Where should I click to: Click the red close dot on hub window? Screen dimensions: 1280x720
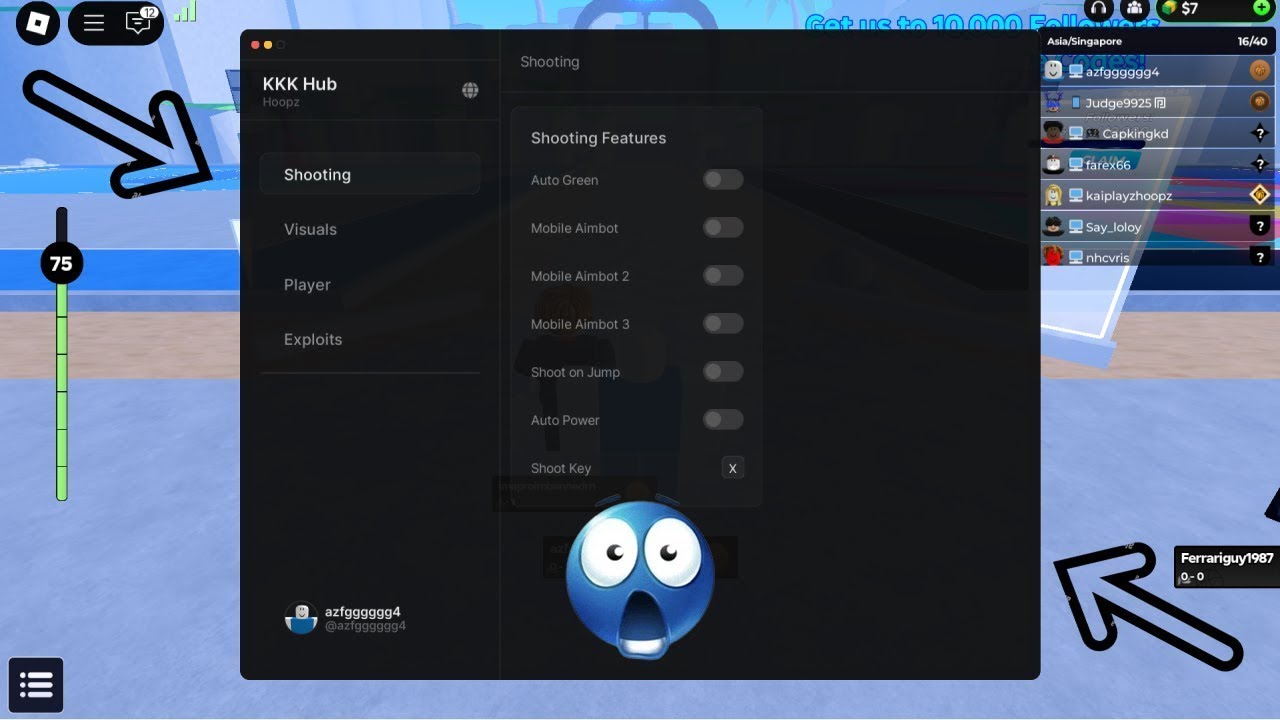[x=255, y=45]
